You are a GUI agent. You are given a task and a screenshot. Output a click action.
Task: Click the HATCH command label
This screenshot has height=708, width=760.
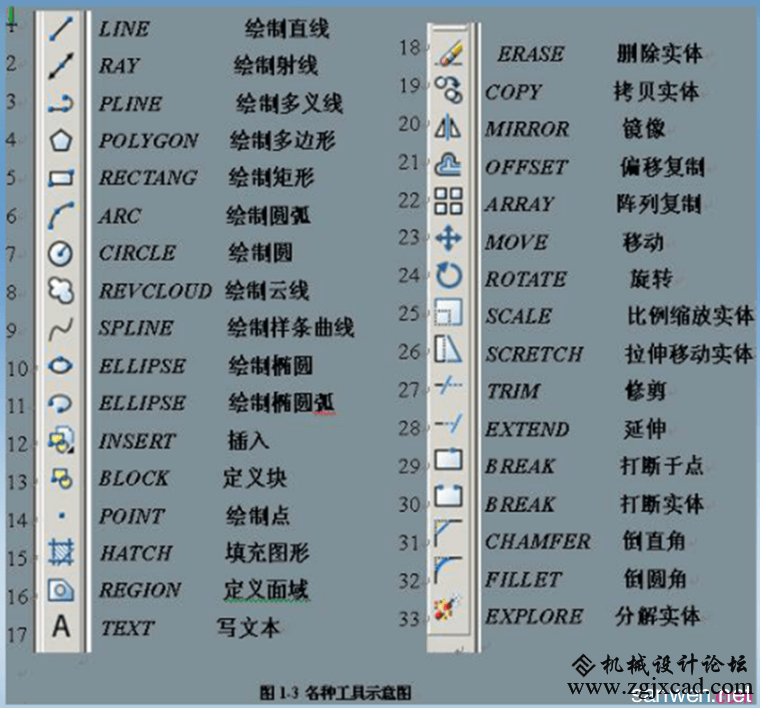pyautogui.click(x=136, y=553)
